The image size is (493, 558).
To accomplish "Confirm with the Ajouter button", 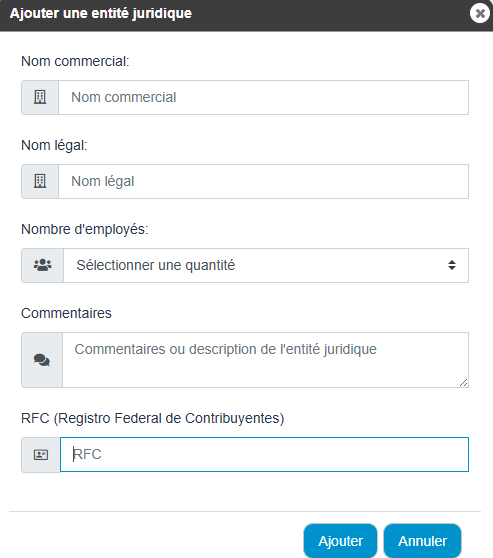I will click(x=340, y=541).
